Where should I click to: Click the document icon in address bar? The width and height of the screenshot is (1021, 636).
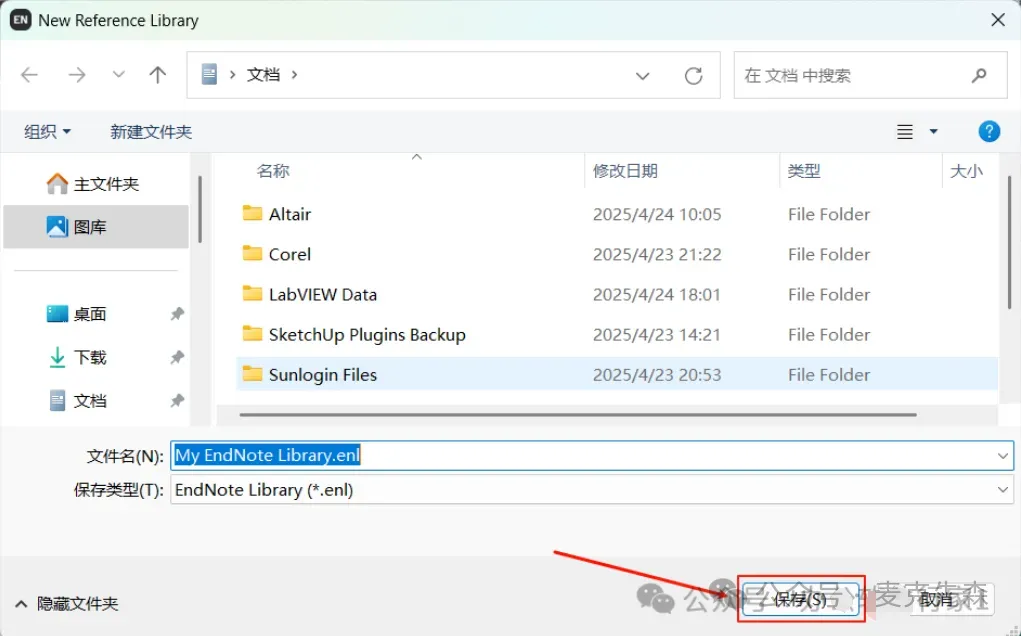pyautogui.click(x=209, y=74)
